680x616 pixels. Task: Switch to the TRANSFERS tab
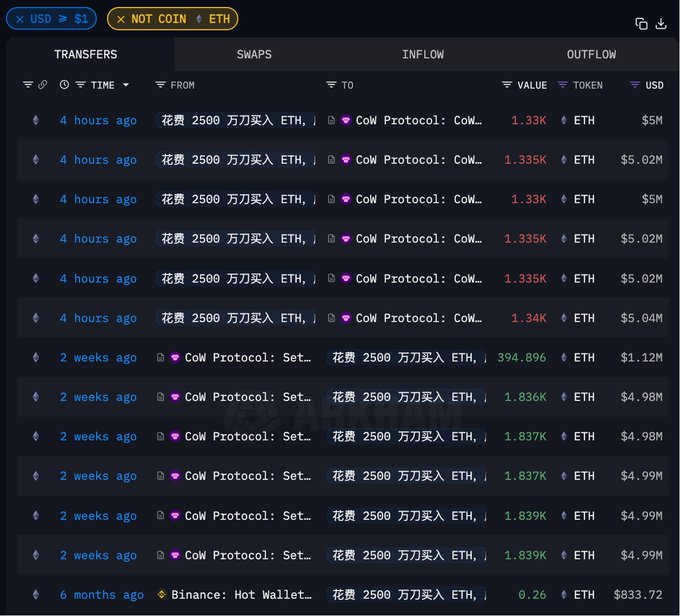coord(85,54)
